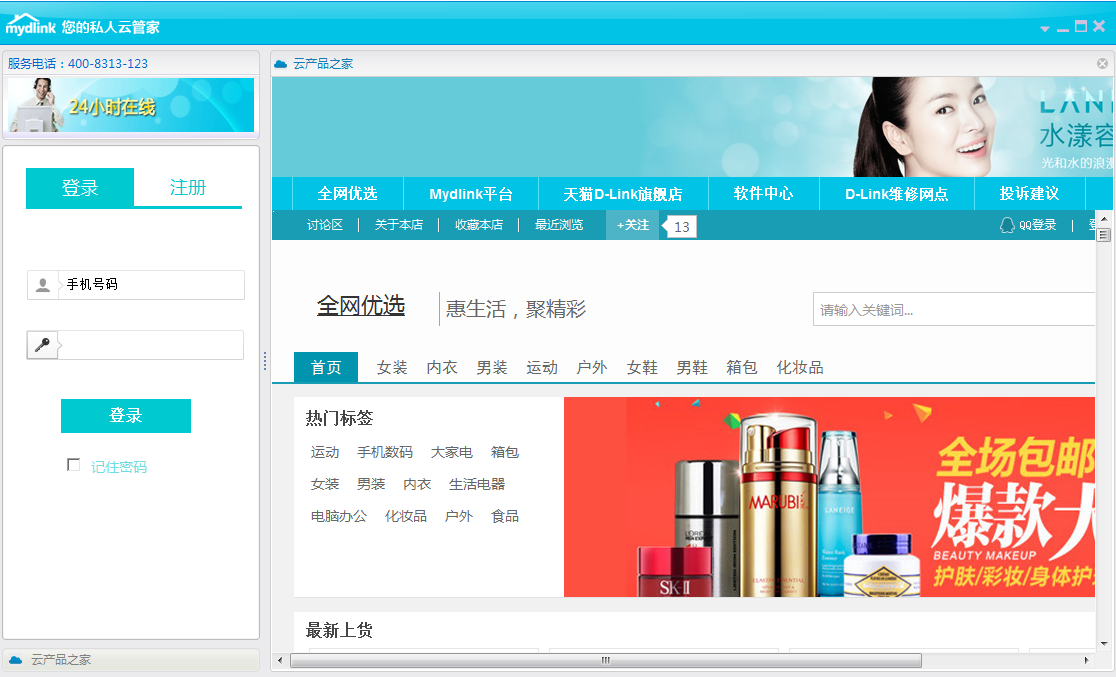Open the 全网优选 navigation menu item
Screen dimensions: 1116x677
pos(347,194)
